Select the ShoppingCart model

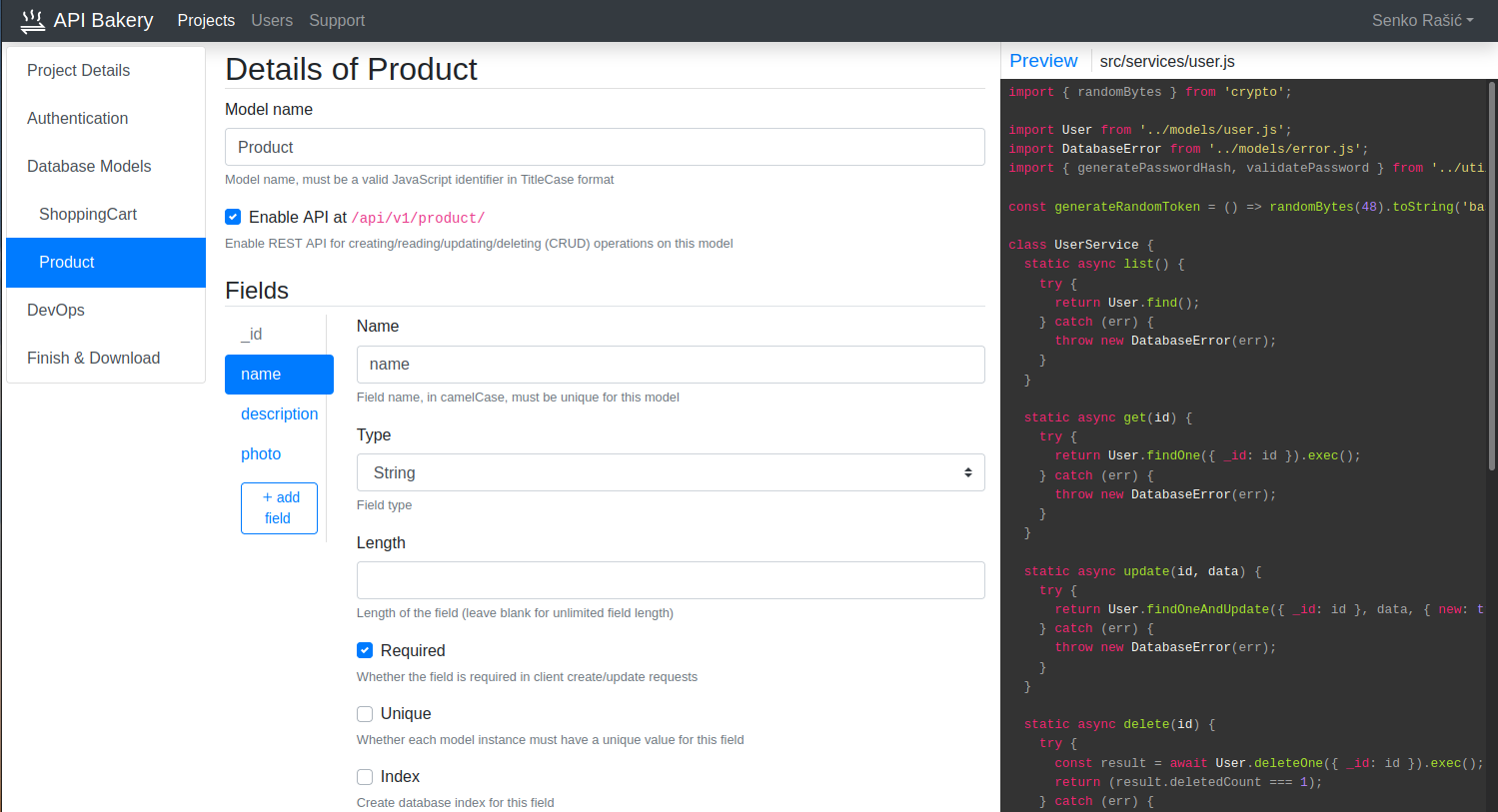coord(106,214)
